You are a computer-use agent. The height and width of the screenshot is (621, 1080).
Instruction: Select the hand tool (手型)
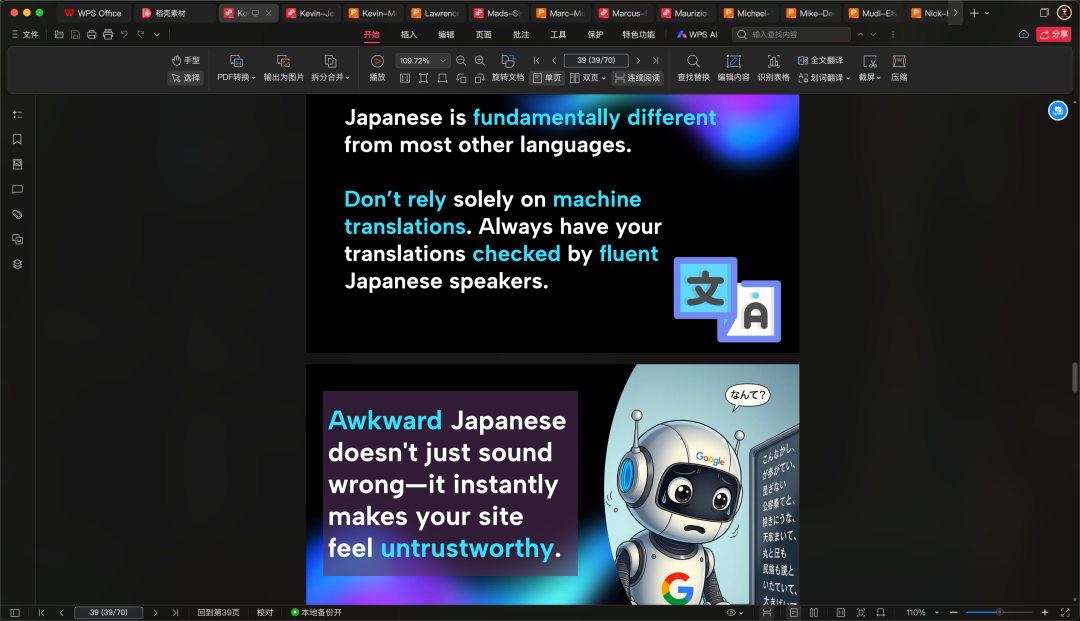(185, 61)
